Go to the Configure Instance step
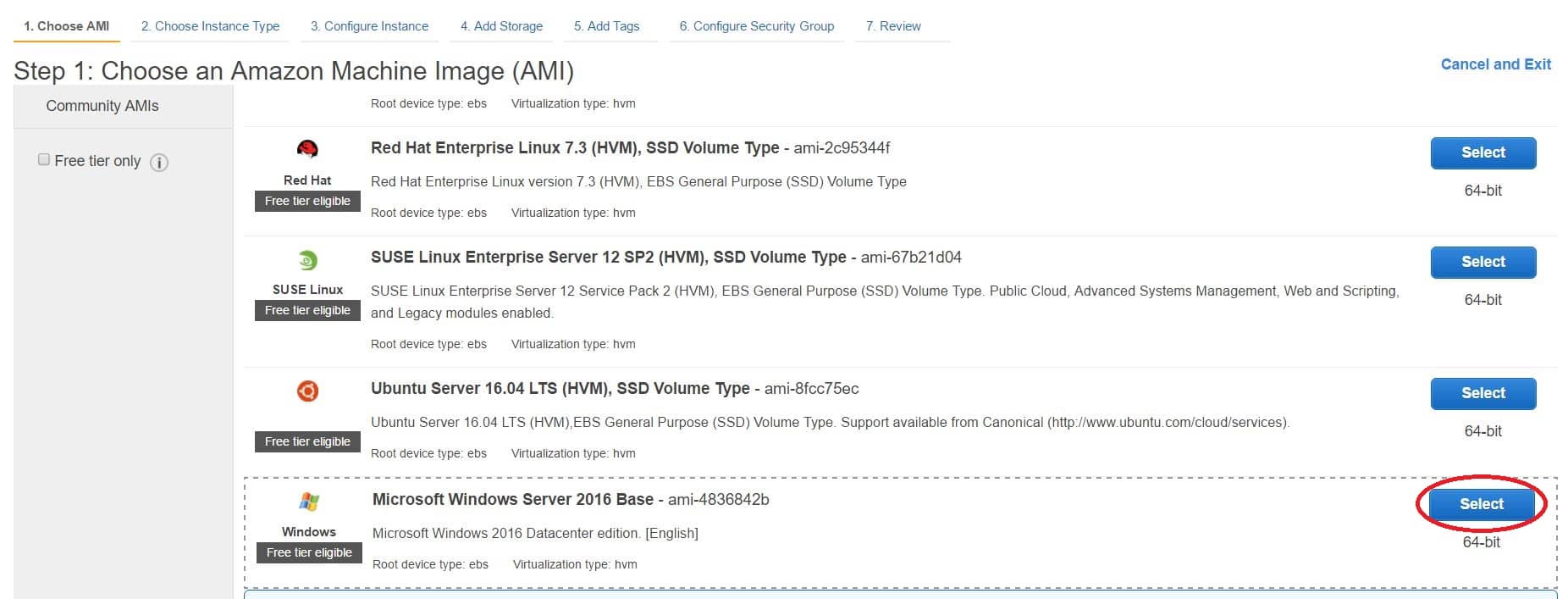Image resolution: width=1568 pixels, height=599 pixels. 369,26
